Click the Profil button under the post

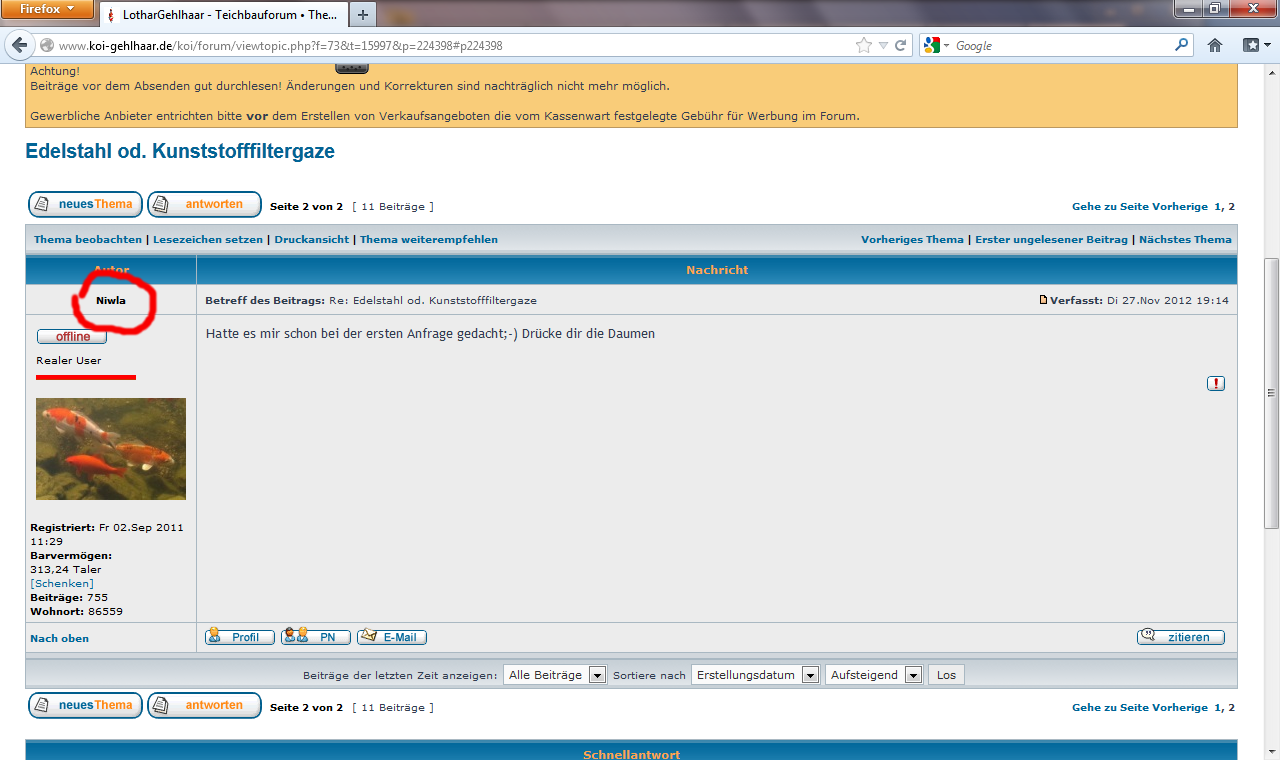click(x=240, y=637)
